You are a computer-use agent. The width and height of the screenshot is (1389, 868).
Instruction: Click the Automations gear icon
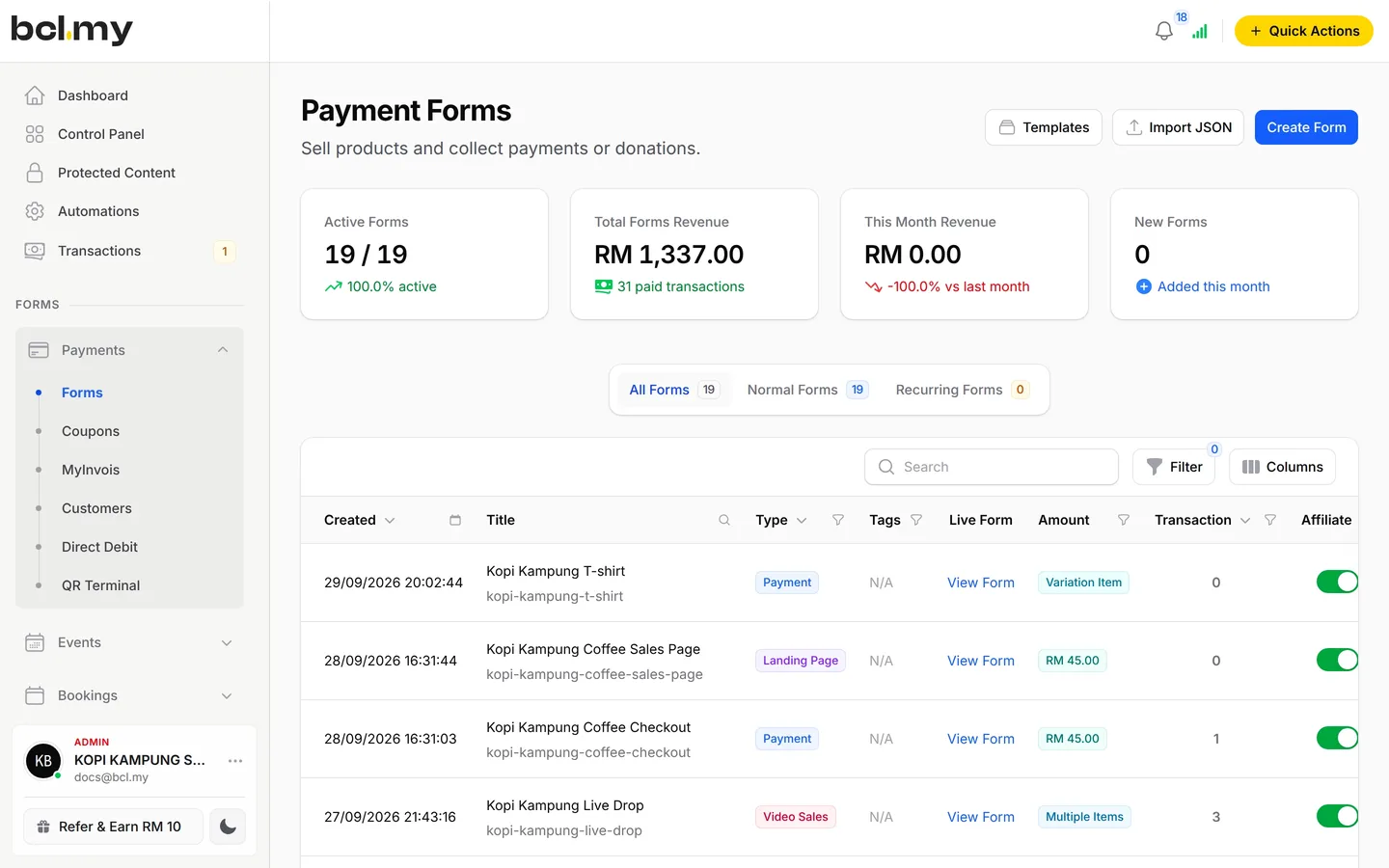(x=35, y=211)
